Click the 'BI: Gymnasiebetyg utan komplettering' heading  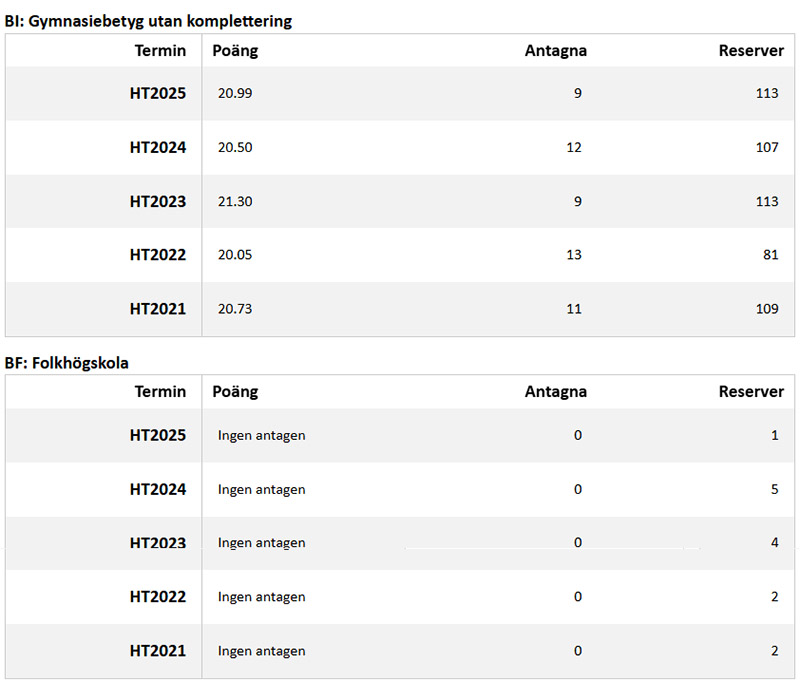tap(149, 20)
